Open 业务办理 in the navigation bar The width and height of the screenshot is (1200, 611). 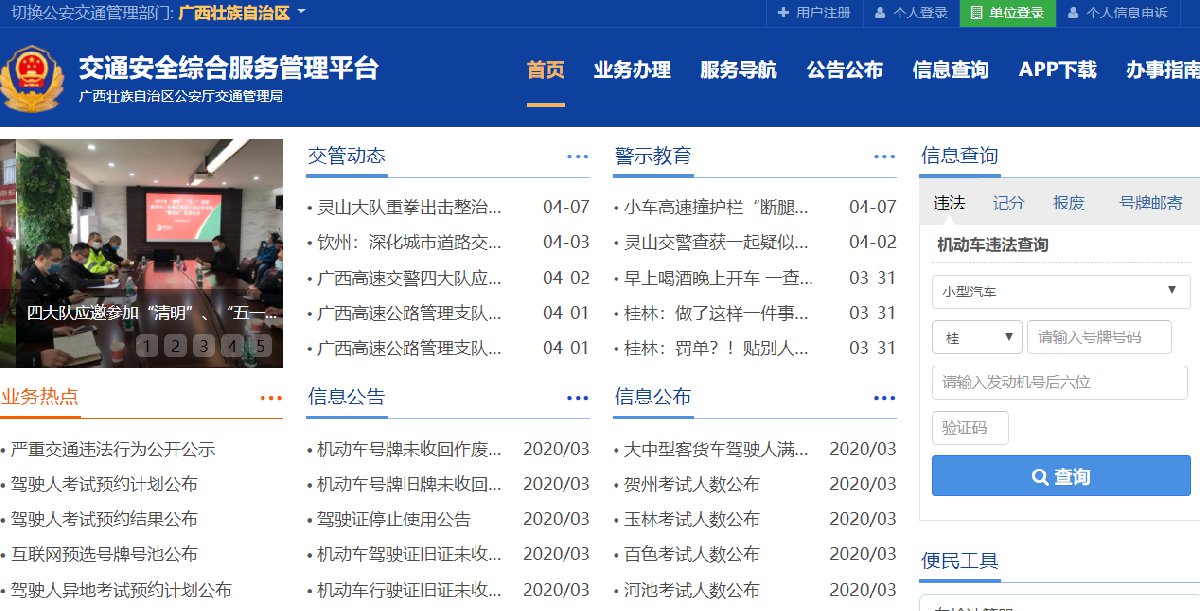click(x=632, y=70)
